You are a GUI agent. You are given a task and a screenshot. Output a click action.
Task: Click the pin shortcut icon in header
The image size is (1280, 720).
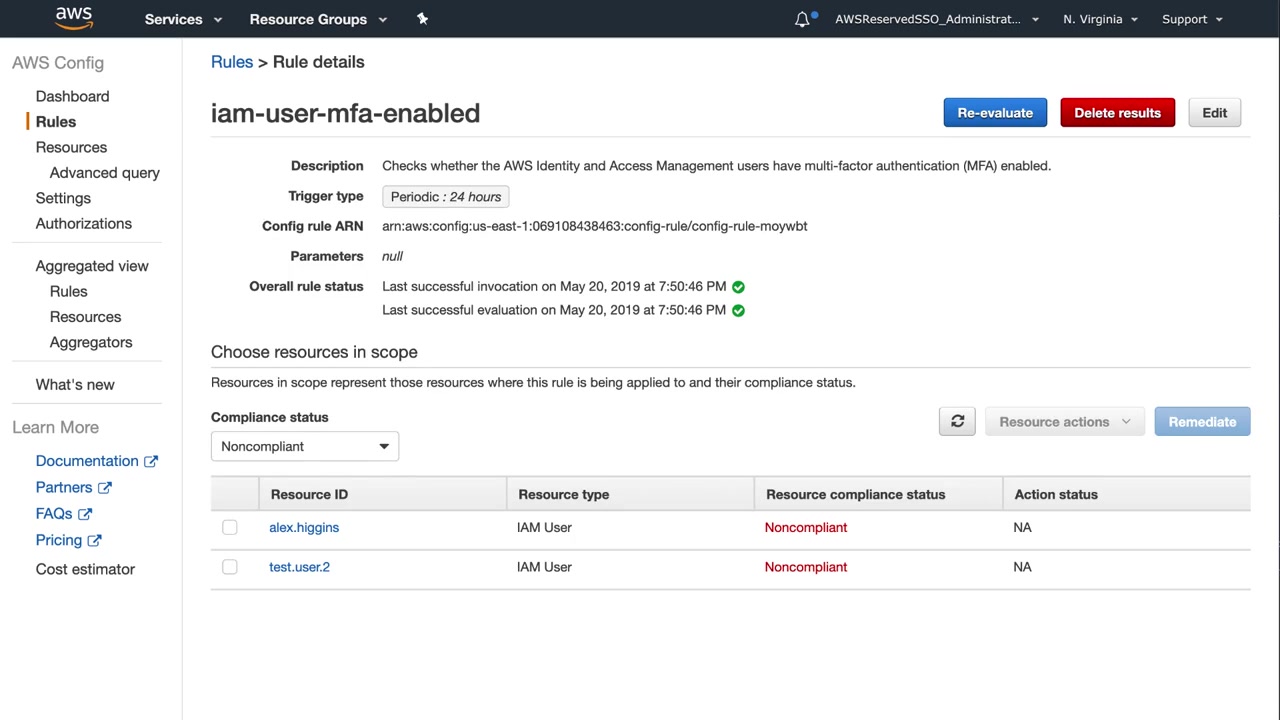click(x=422, y=19)
